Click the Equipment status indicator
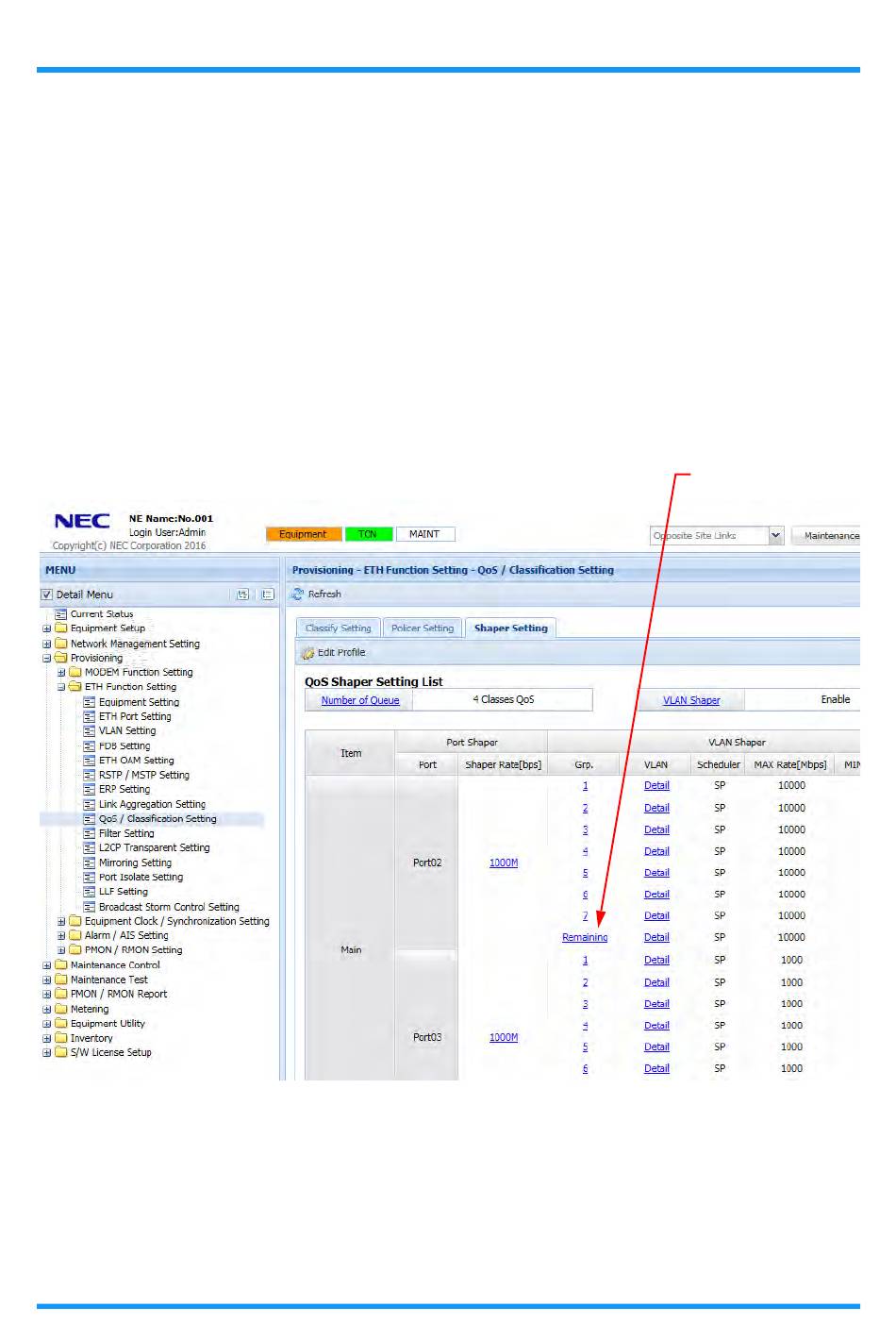The width and height of the screenshot is (896, 1340). pyautogui.click(x=303, y=534)
